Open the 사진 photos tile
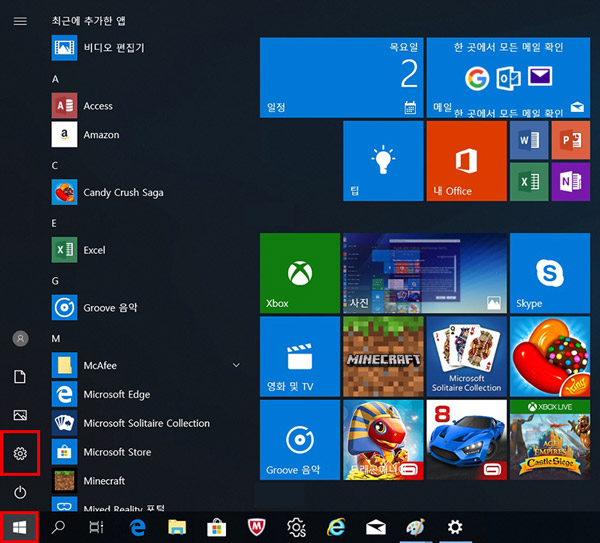Image resolution: width=600 pixels, height=543 pixels. coord(424,273)
